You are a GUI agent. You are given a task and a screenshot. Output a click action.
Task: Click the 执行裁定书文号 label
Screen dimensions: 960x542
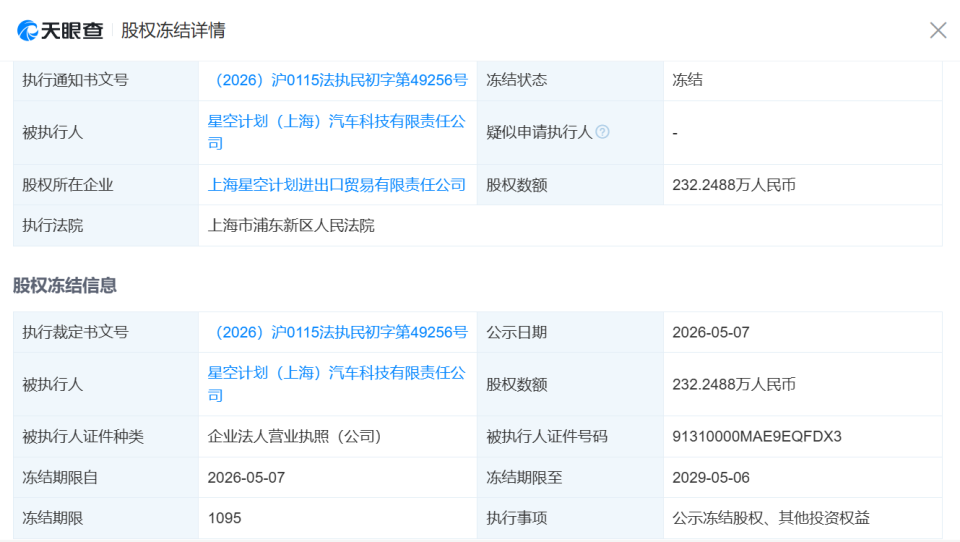click(x=75, y=333)
